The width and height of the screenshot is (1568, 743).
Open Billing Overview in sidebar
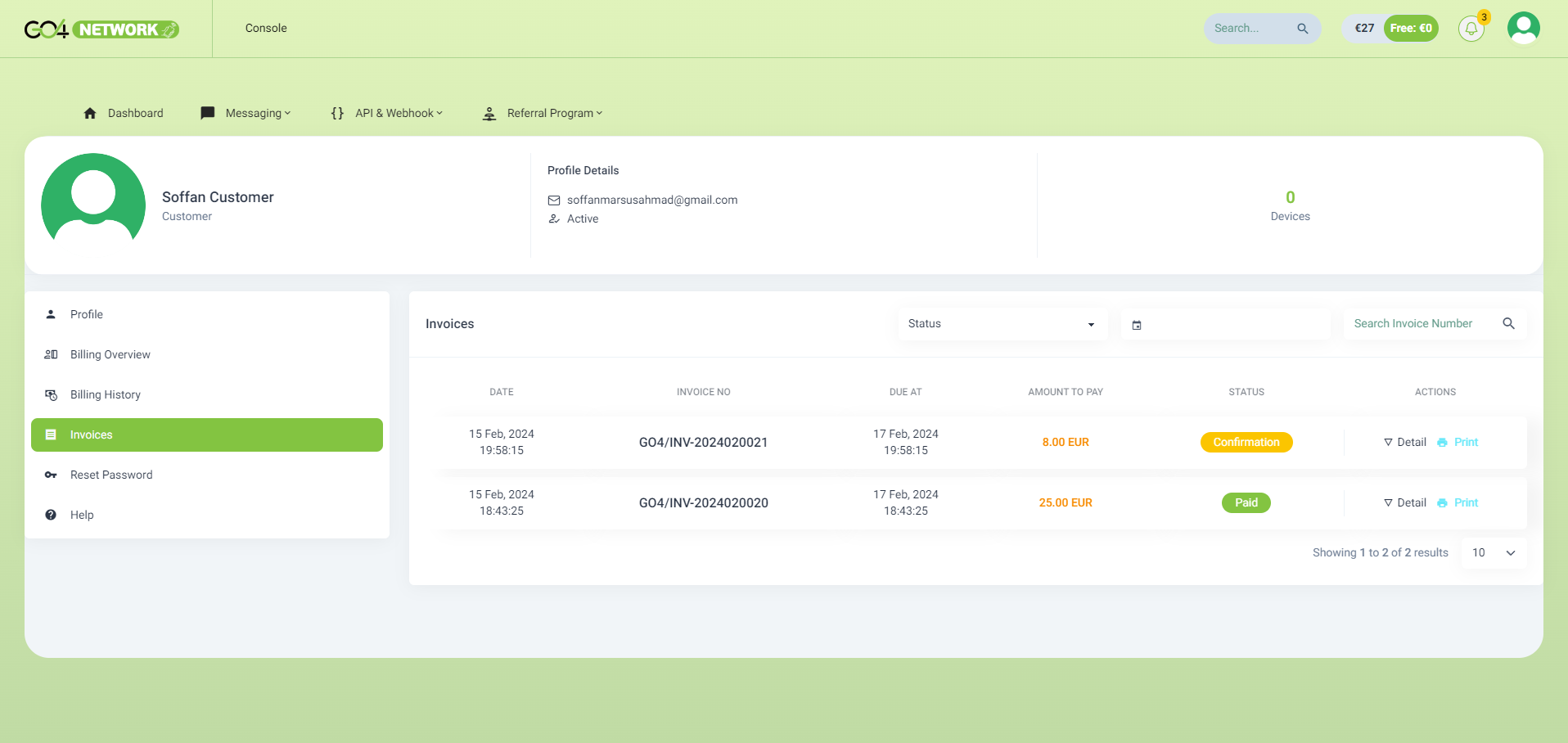(207, 354)
